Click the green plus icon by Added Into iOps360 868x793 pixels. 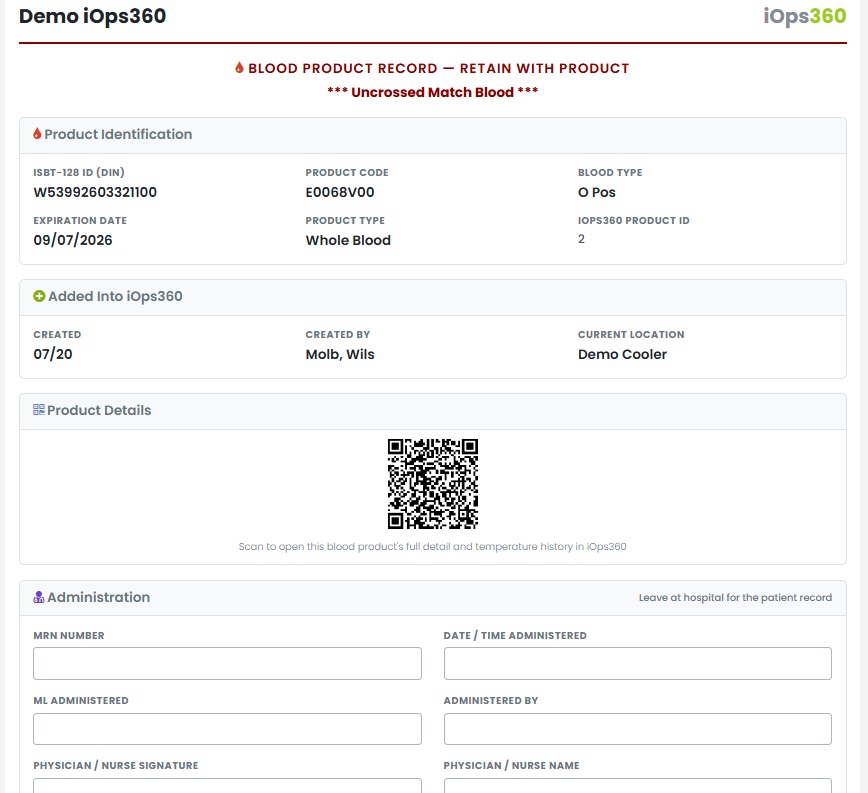click(39, 296)
